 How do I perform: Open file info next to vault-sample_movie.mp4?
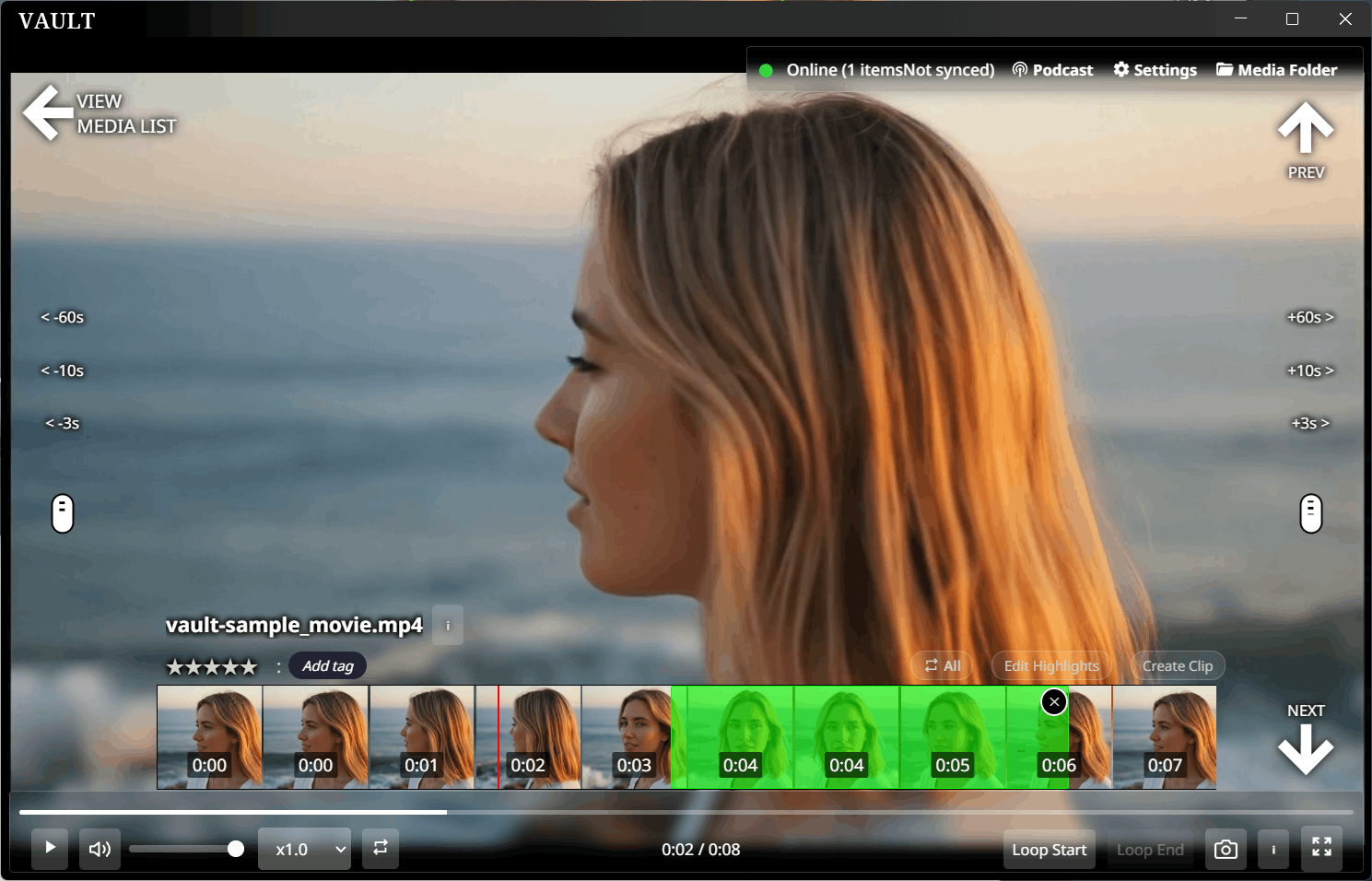pyautogui.click(x=448, y=625)
